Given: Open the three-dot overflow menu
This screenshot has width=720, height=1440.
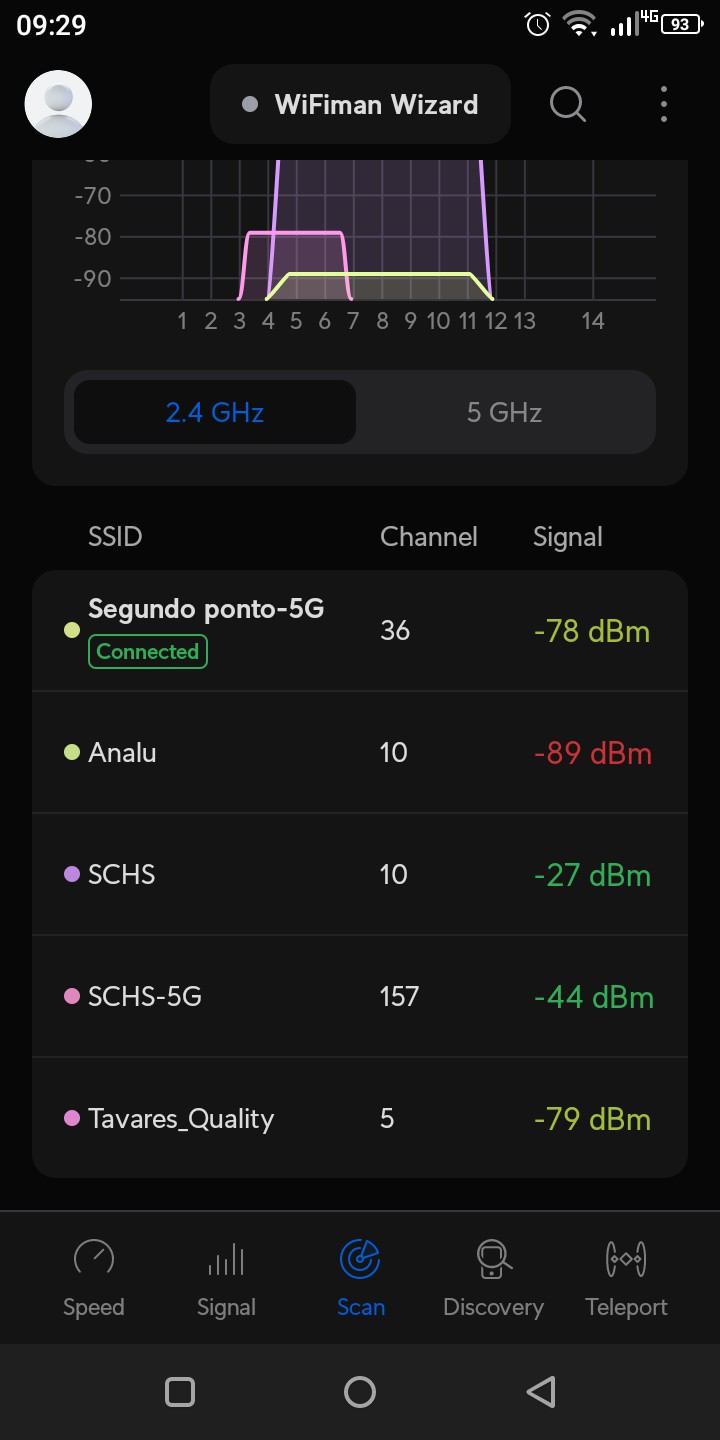Looking at the screenshot, I should tap(664, 104).
